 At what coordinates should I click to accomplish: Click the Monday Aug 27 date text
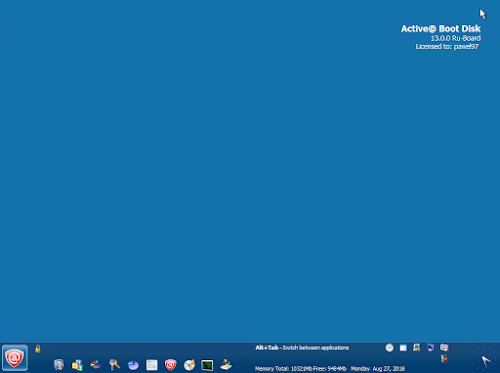(378, 369)
